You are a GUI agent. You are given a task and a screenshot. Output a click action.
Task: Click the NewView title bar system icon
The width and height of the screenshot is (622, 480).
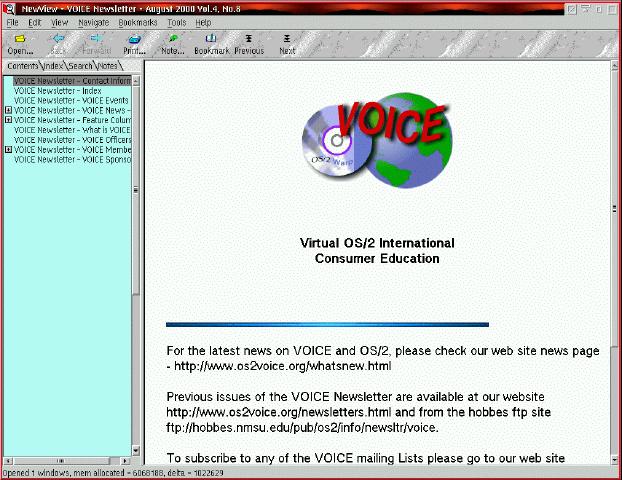(x=8, y=8)
